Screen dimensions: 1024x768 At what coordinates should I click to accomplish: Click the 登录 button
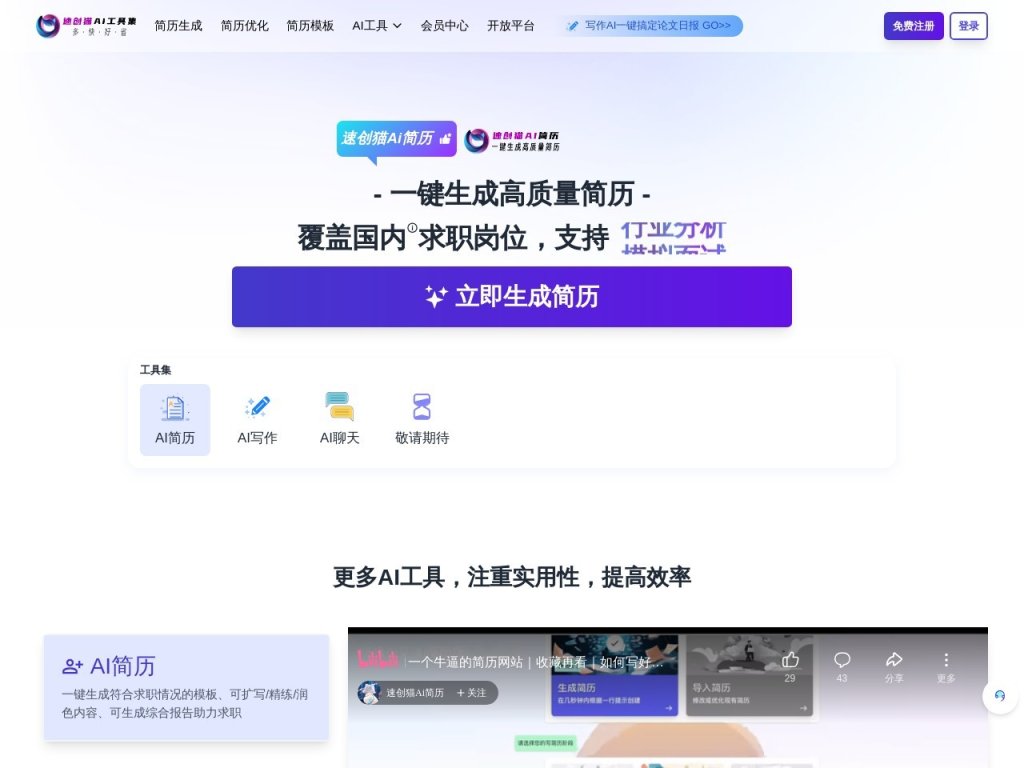coord(968,26)
